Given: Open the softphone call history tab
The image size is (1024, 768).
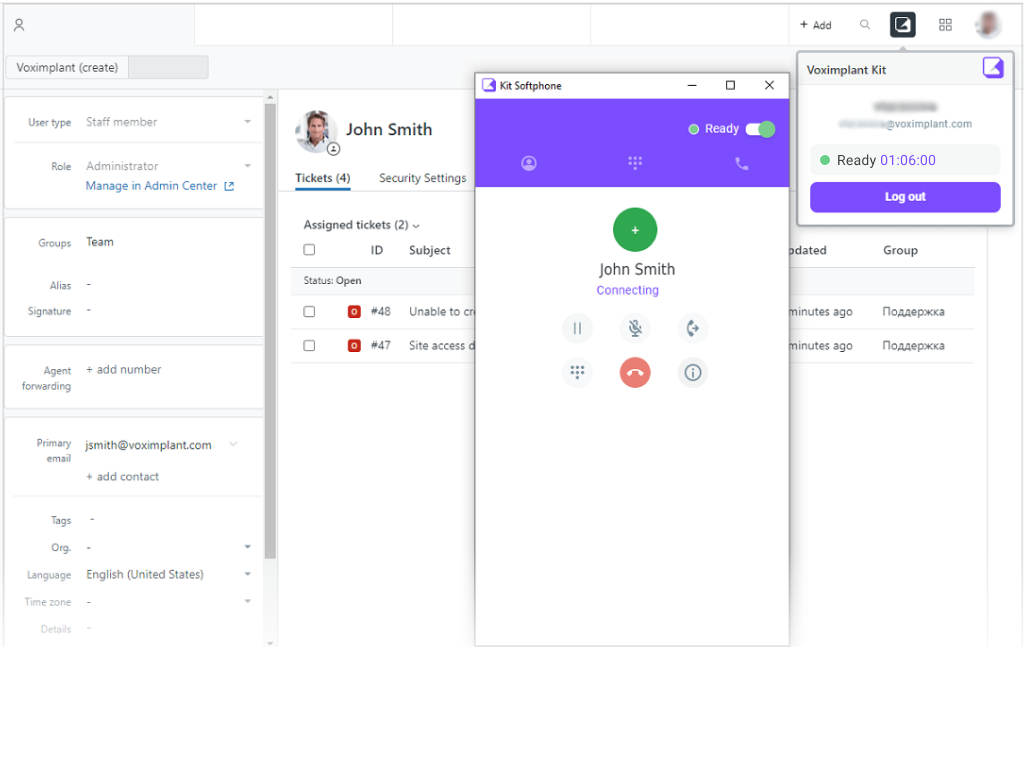Looking at the screenshot, I should tap(741, 163).
